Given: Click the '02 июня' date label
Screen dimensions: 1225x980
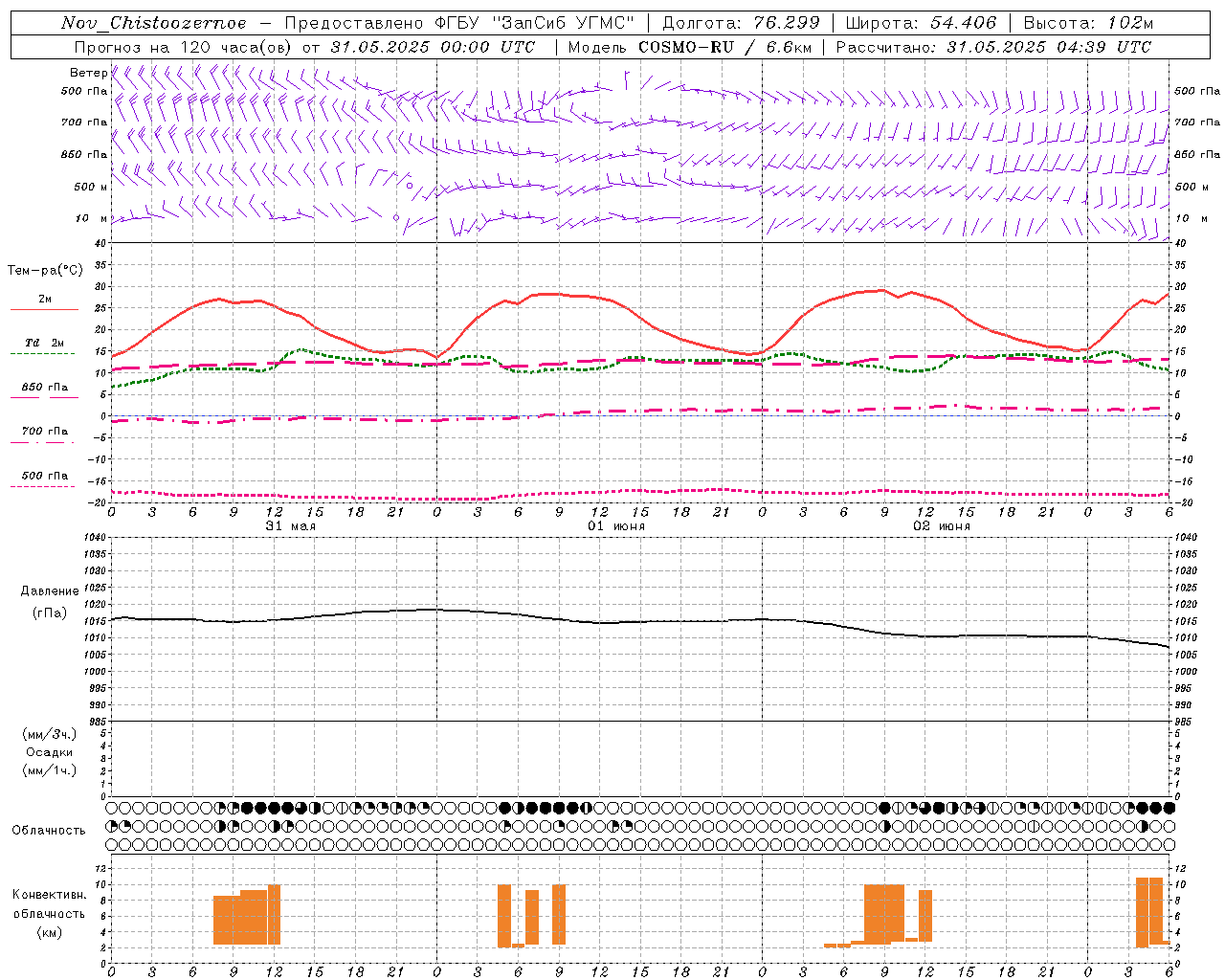Looking at the screenshot, I should pyautogui.click(x=942, y=526).
